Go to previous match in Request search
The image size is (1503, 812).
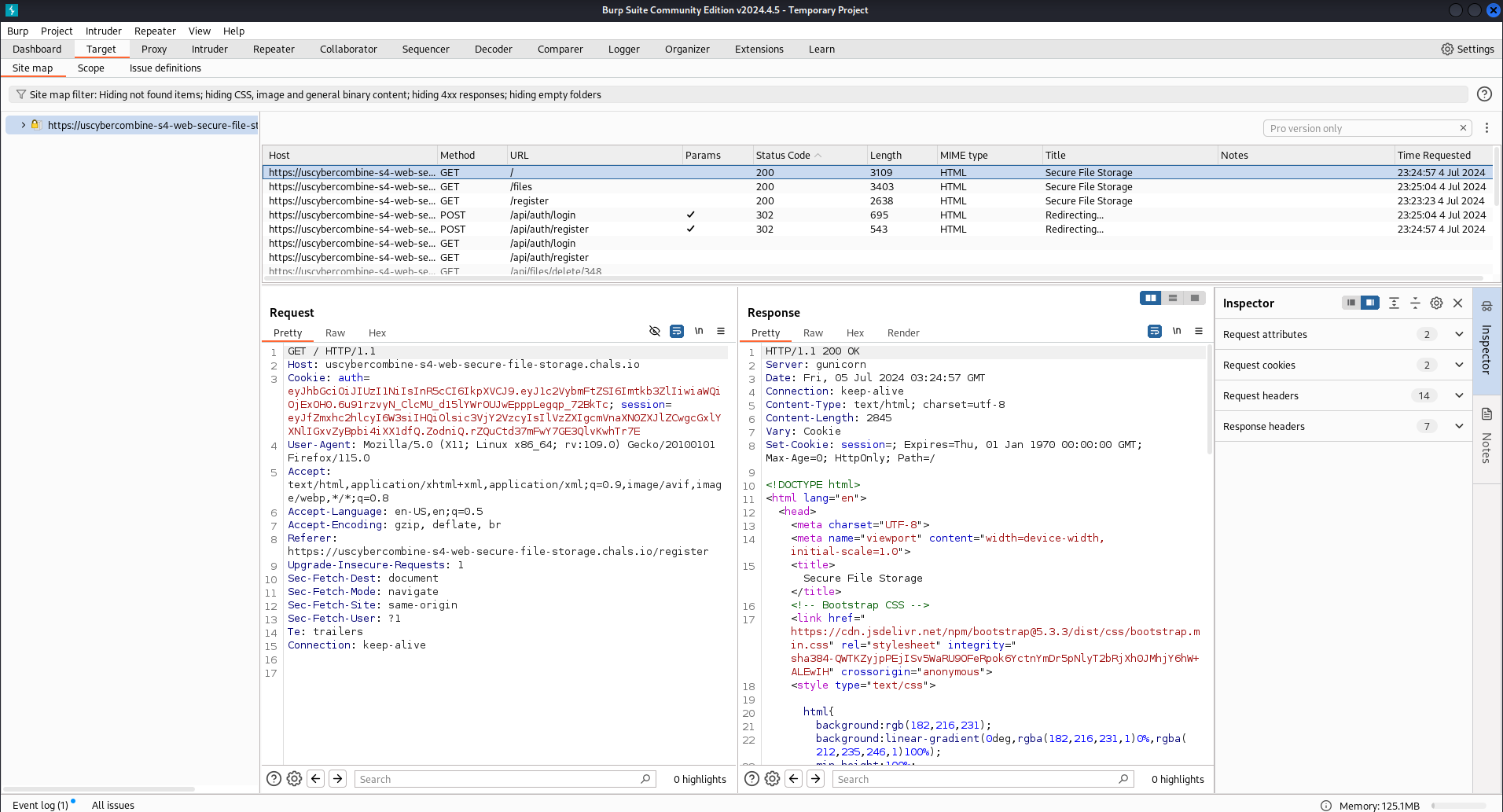[x=316, y=779]
